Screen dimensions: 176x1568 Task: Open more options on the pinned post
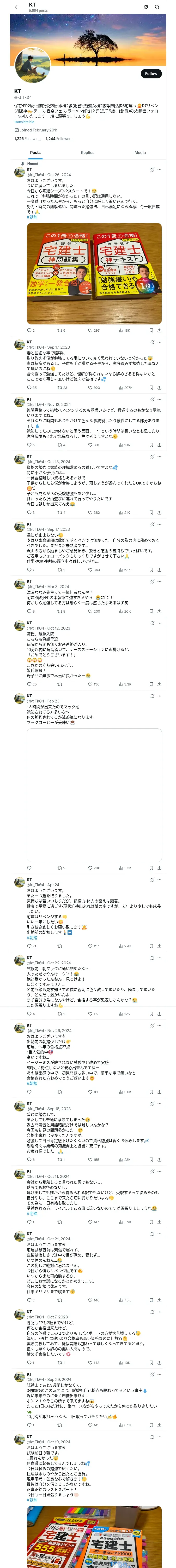160,170
